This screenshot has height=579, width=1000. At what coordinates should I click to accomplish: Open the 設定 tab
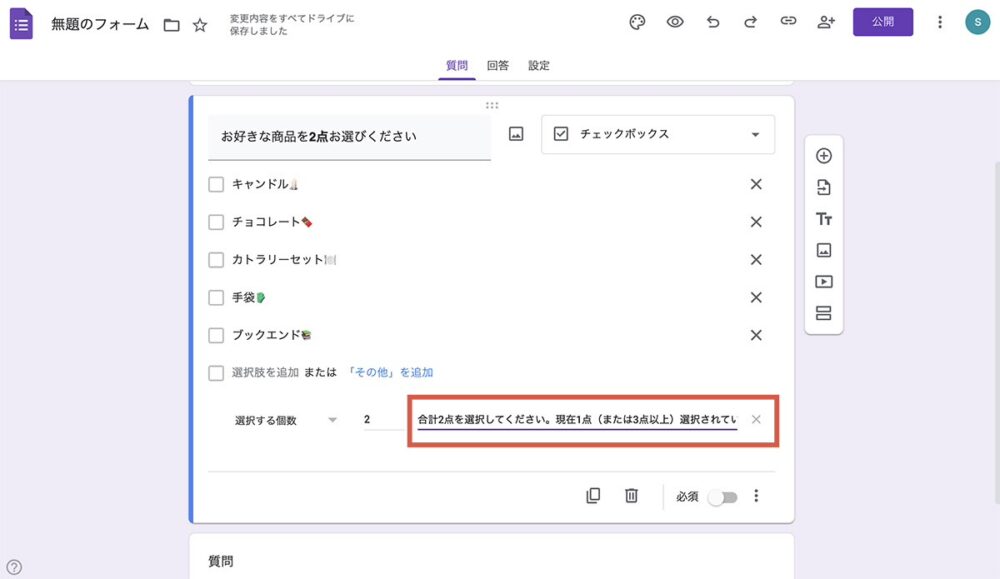pyautogui.click(x=539, y=65)
